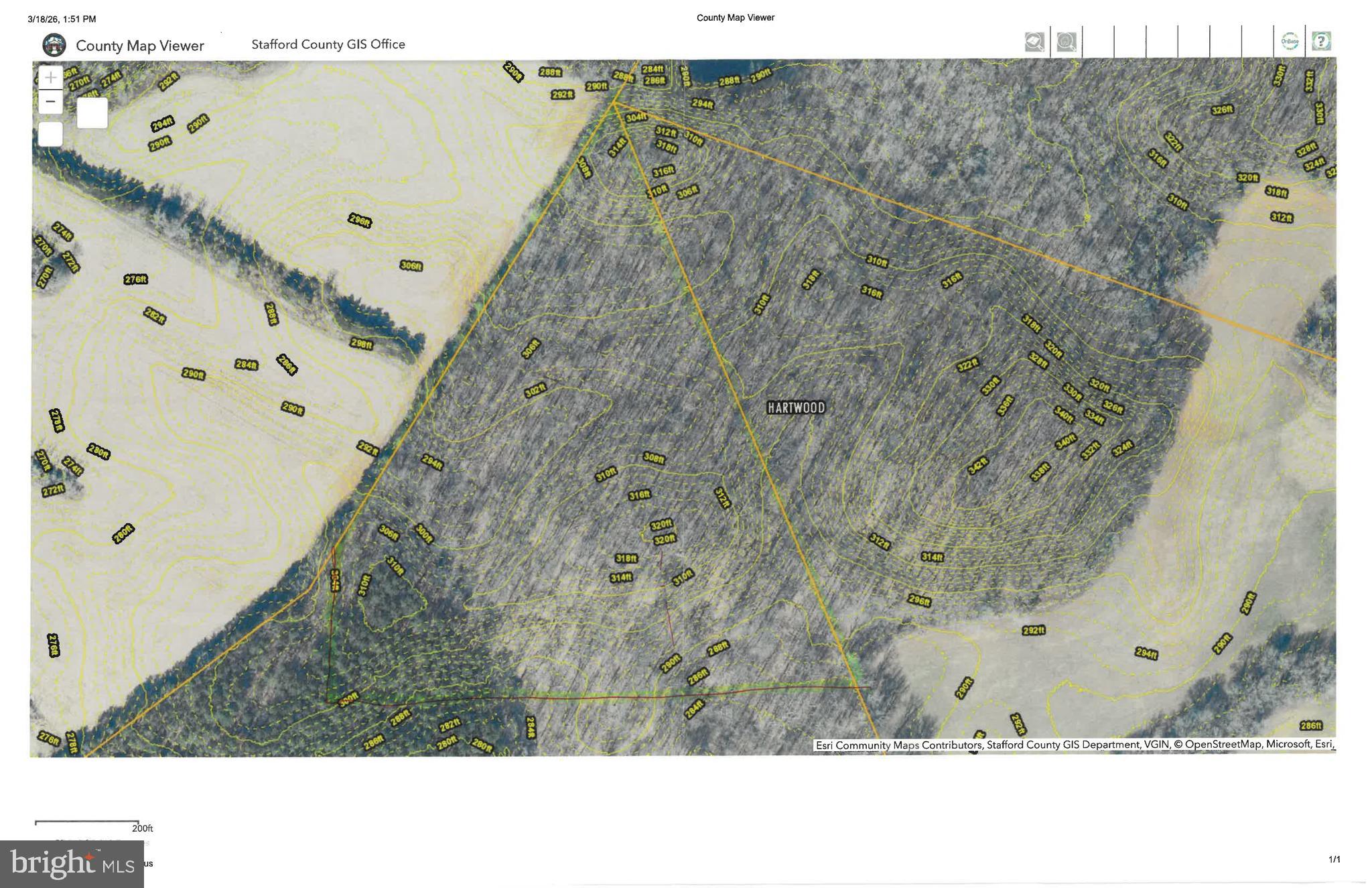This screenshot has height=888, width=1372.
Task: Click the 342ft contour label
Action: point(978,465)
